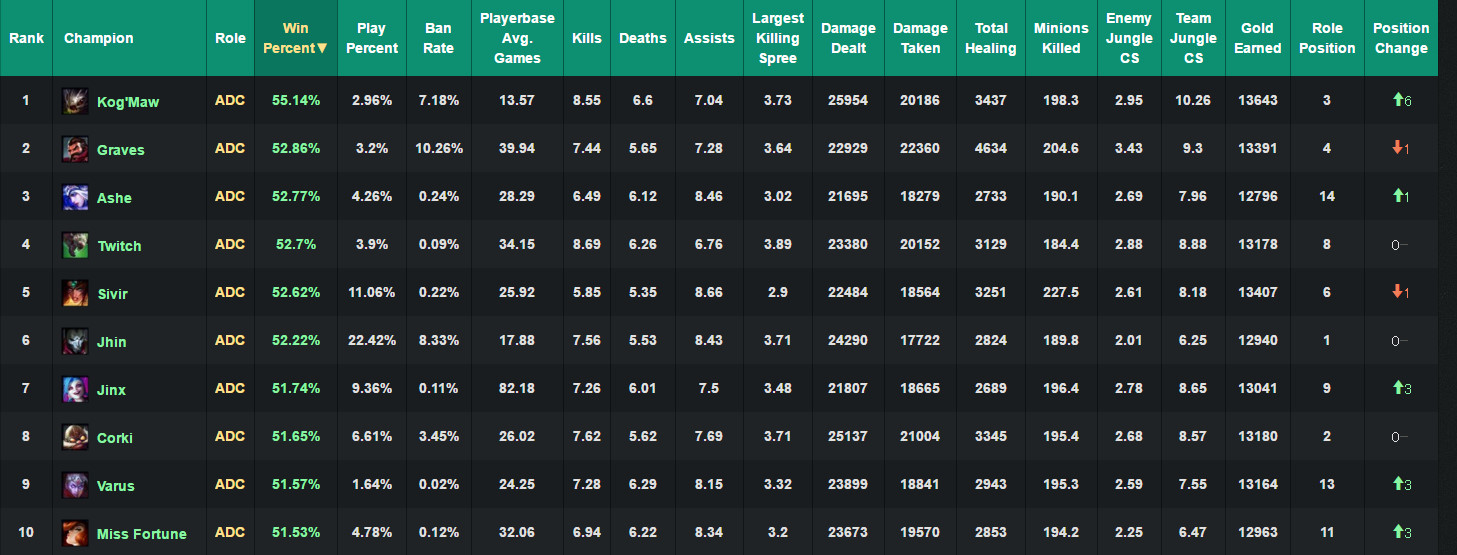Viewport: 1457px width, 555px height.
Task: Click red down arrow in Graves row
Action: point(1396,148)
